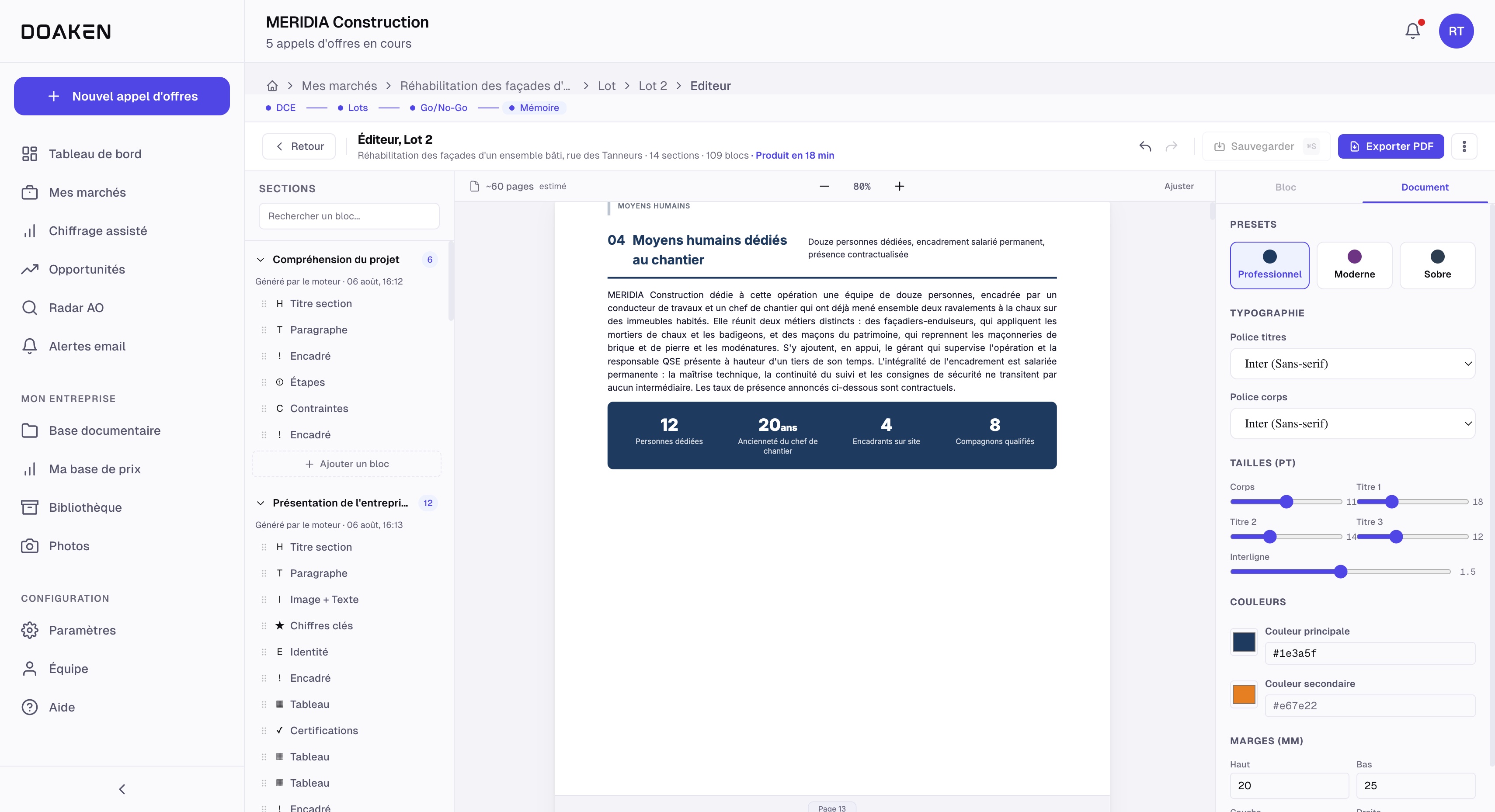Go to DCE step
This screenshot has width=1495, height=812.
tap(281, 108)
